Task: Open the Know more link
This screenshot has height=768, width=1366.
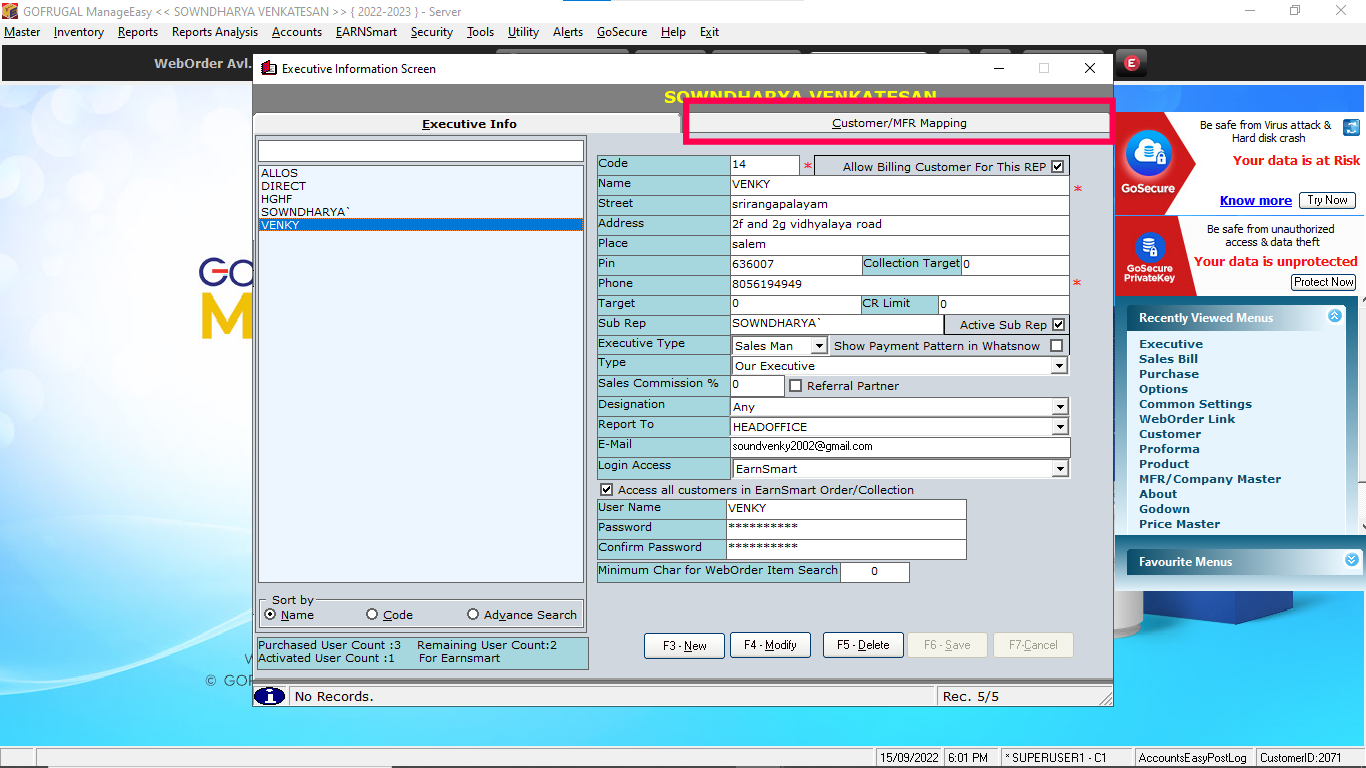Action: (x=1256, y=200)
